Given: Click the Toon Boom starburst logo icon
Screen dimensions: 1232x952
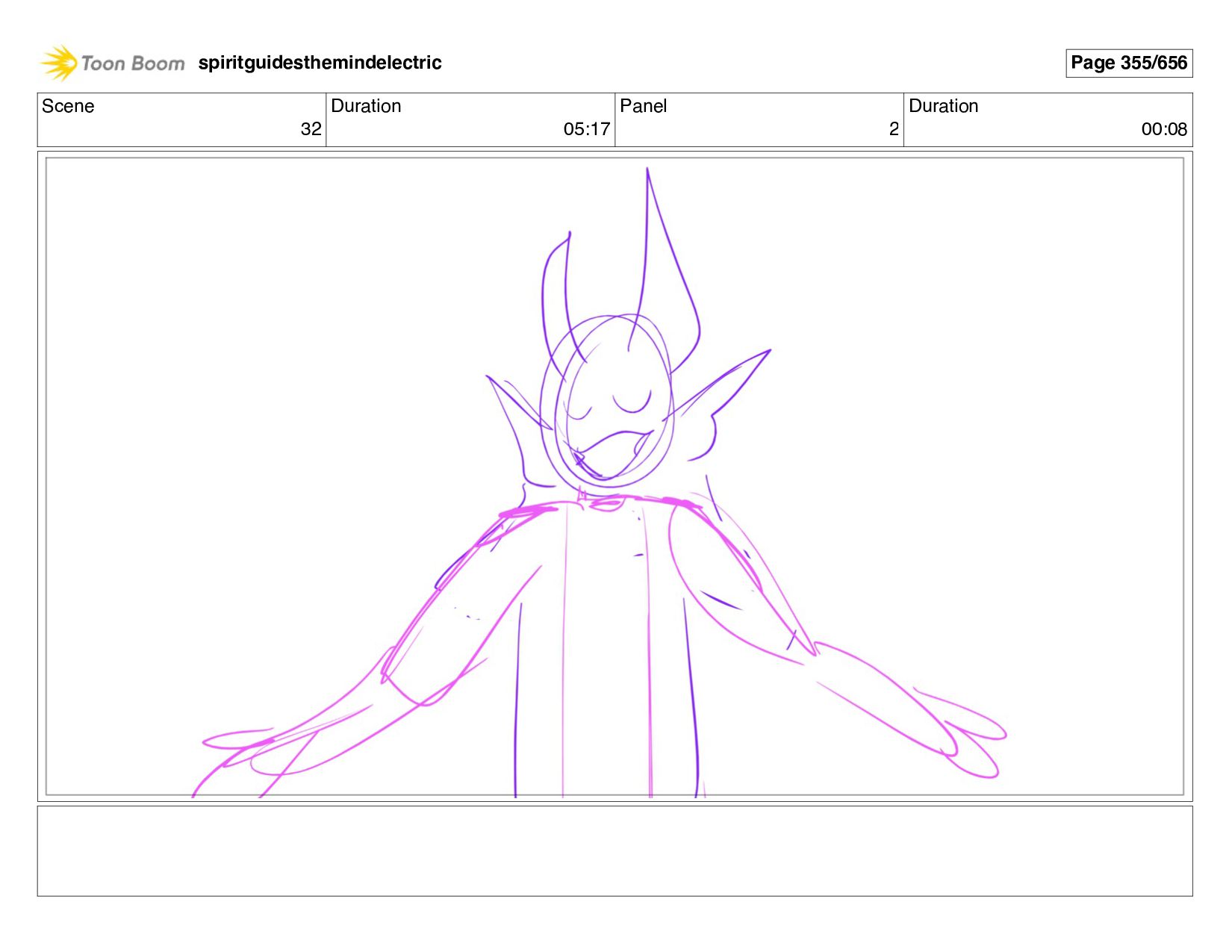Looking at the screenshot, I should click(59, 63).
